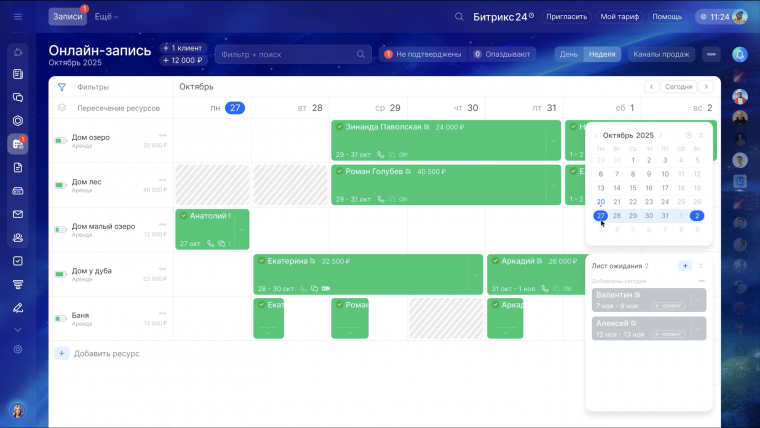The image size is (760, 428).
Task: Expand sidebar with the down chevron
Action: tap(18, 330)
